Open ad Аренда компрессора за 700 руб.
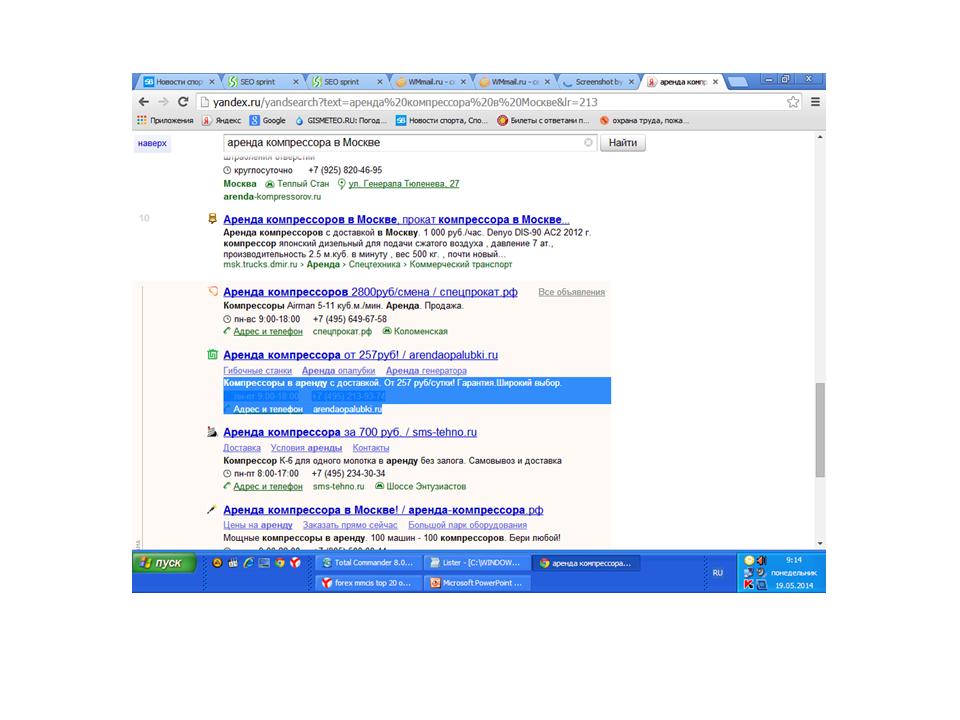The width and height of the screenshot is (960, 720). [x=350, y=432]
